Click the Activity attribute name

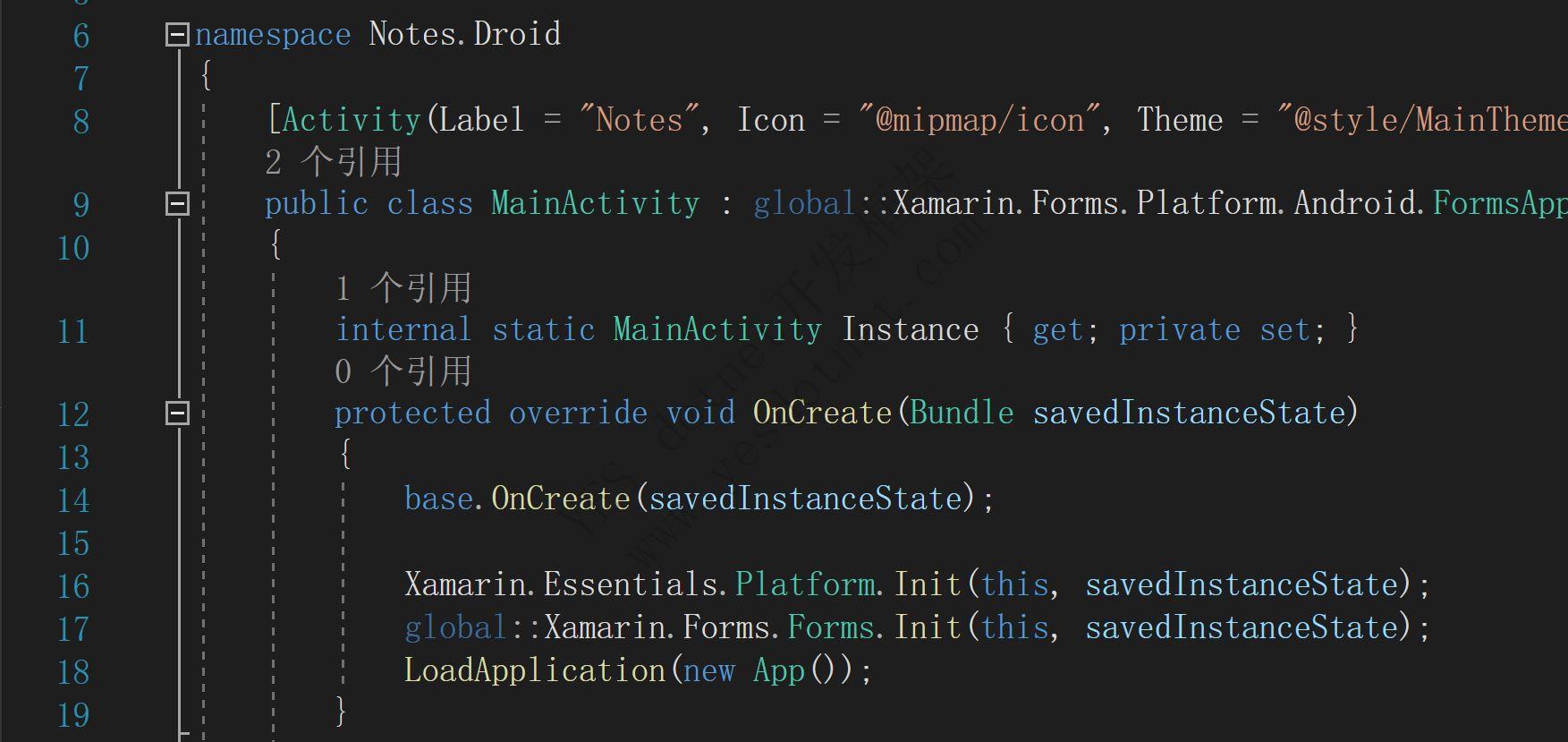tap(352, 120)
